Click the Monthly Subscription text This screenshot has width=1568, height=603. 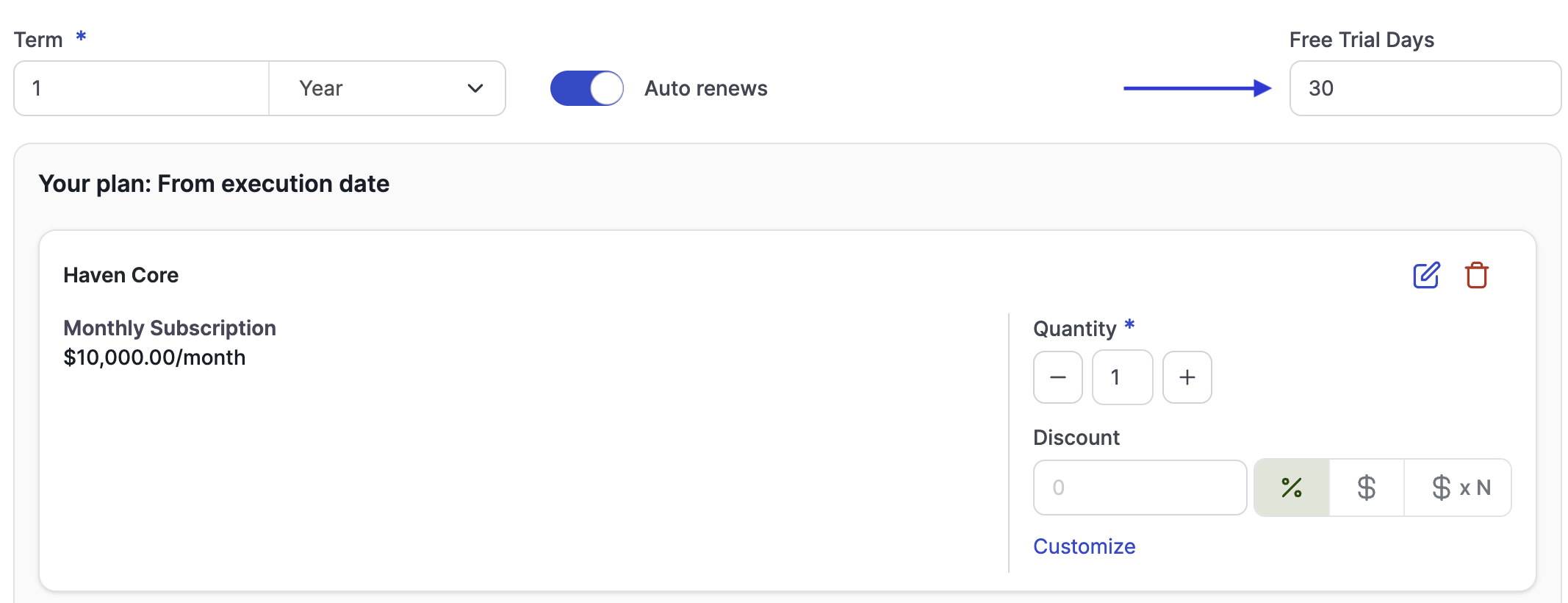[170, 328]
